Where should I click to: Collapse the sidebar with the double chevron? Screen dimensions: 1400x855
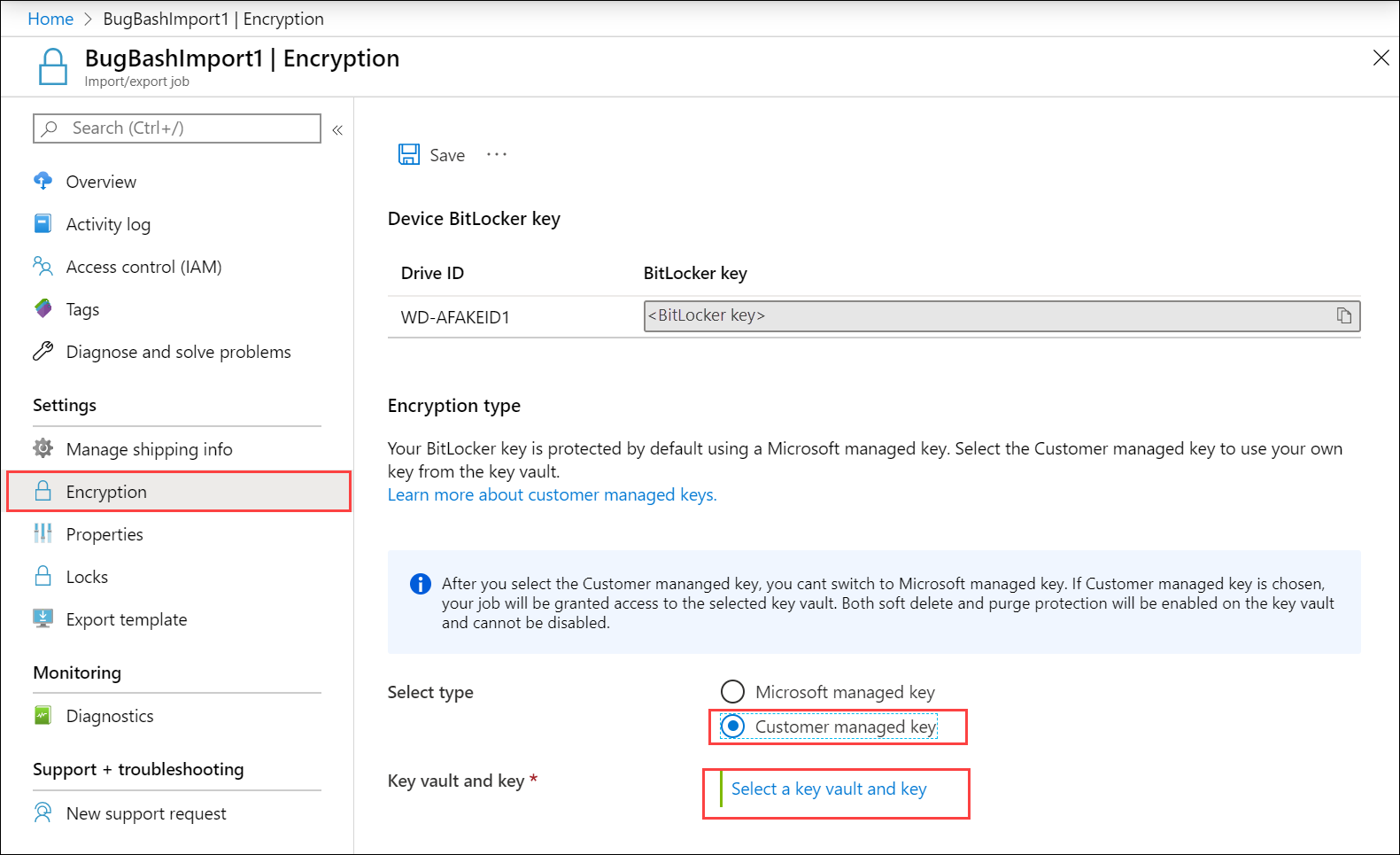(337, 130)
